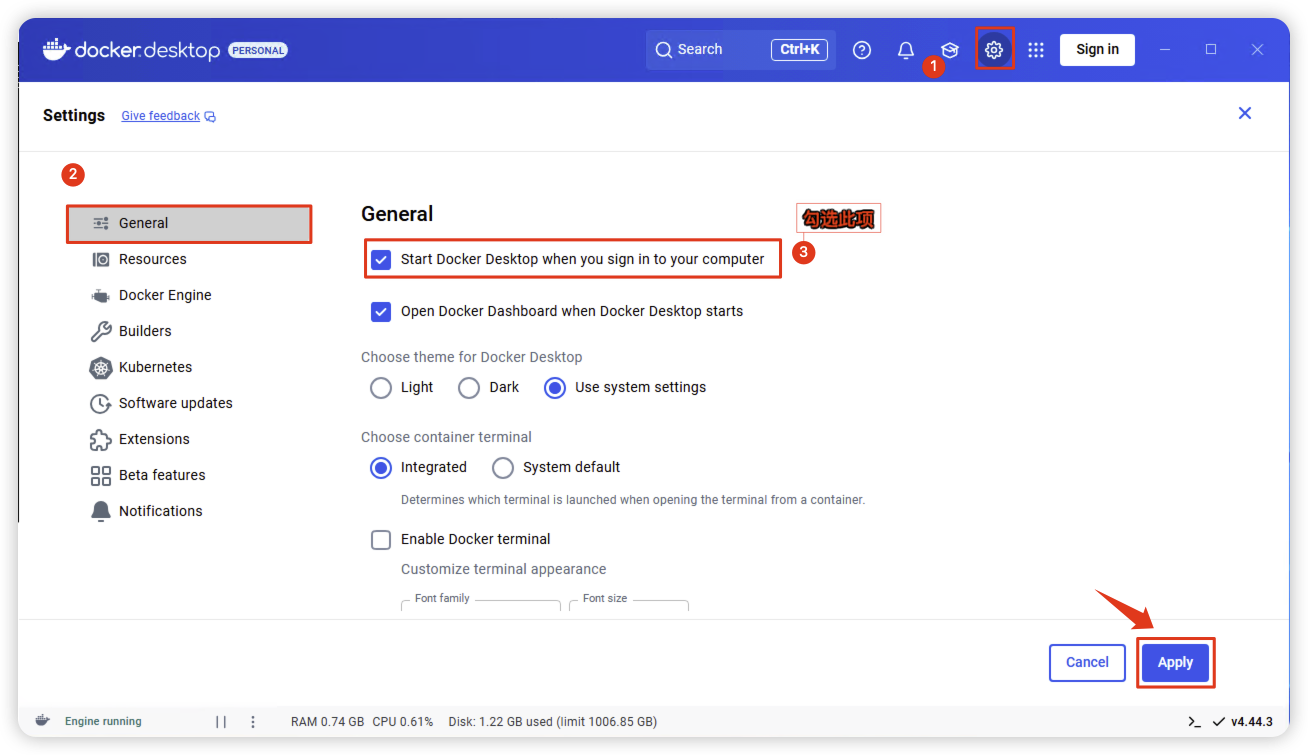Click the Disk 1.22 GB used readout
This screenshot has height=755, width=1308.
(x=553, y=721)
